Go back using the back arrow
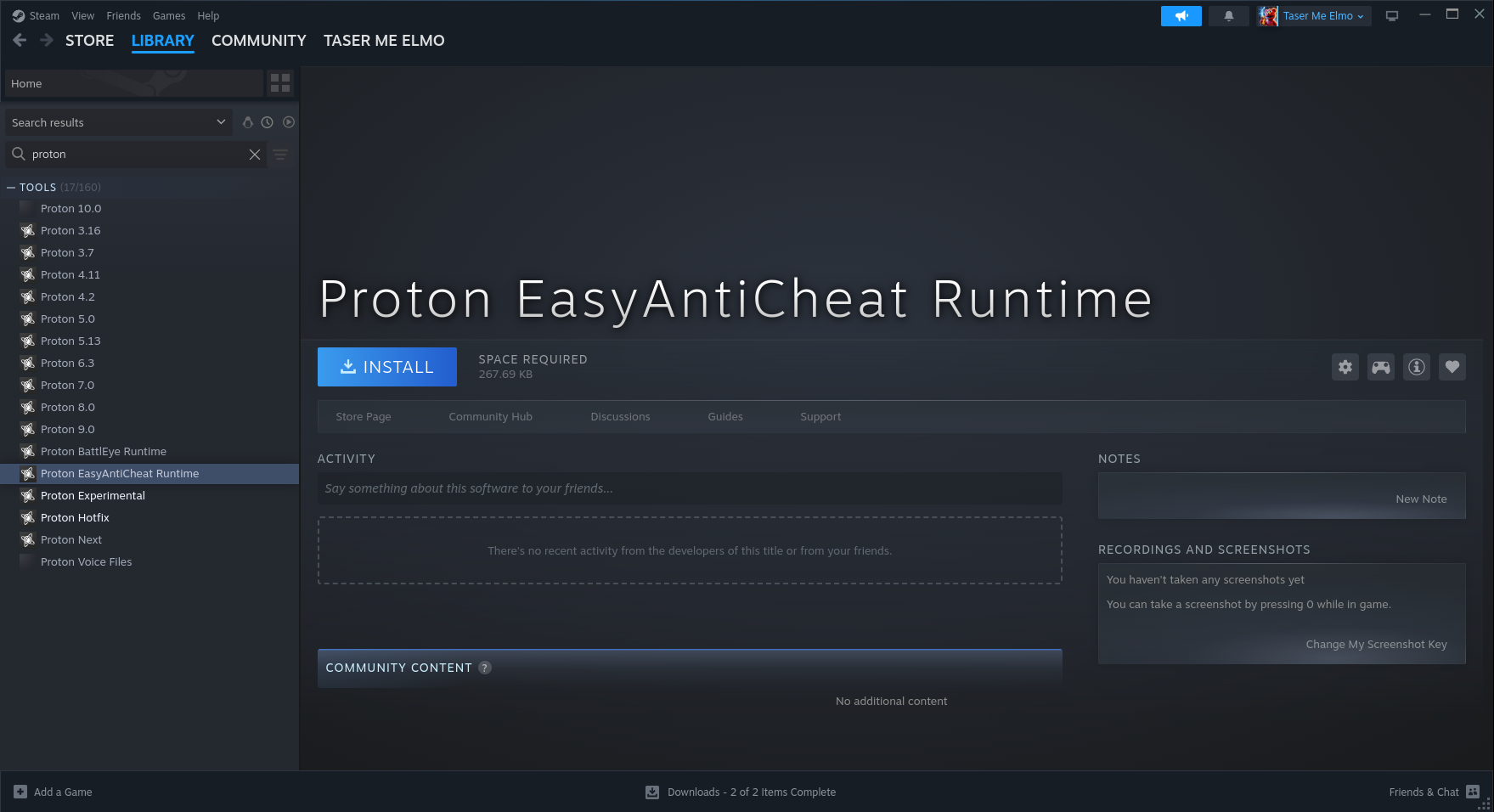The height and width of the screenshot is (812, 1494). click(x=20, y=40)
